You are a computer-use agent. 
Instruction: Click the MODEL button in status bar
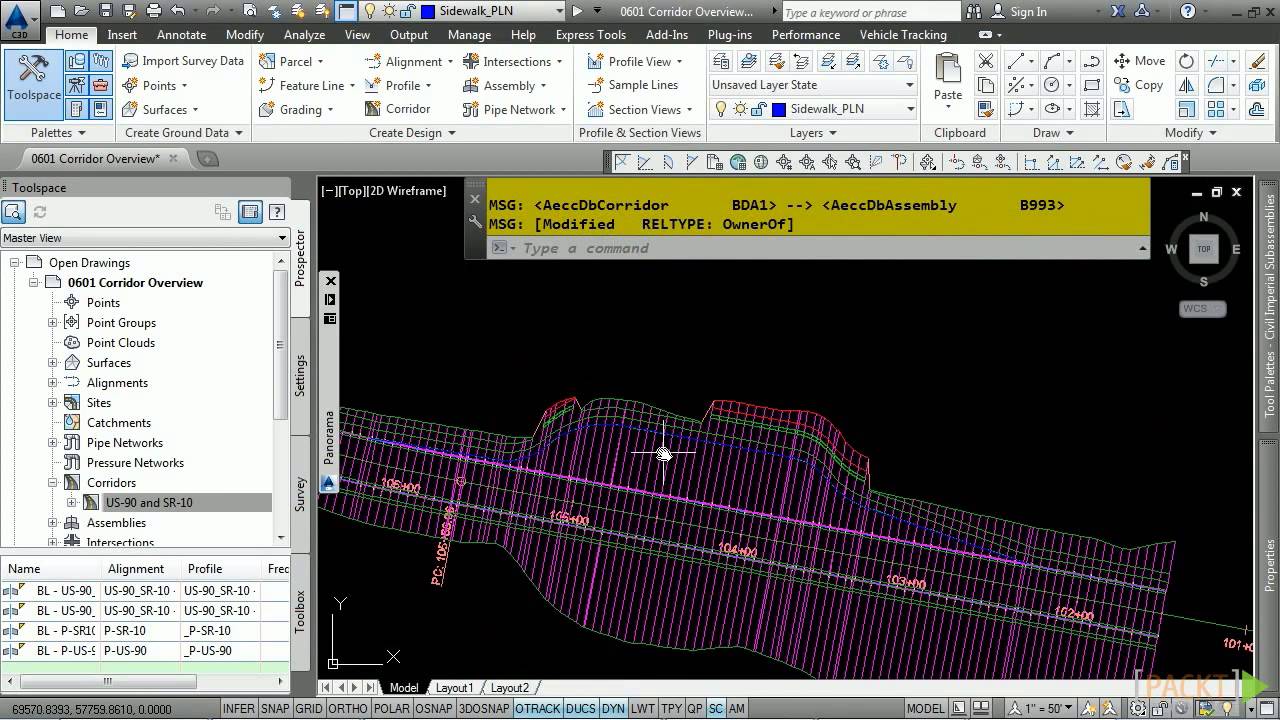pyautogui.click(x=925, y=709)
